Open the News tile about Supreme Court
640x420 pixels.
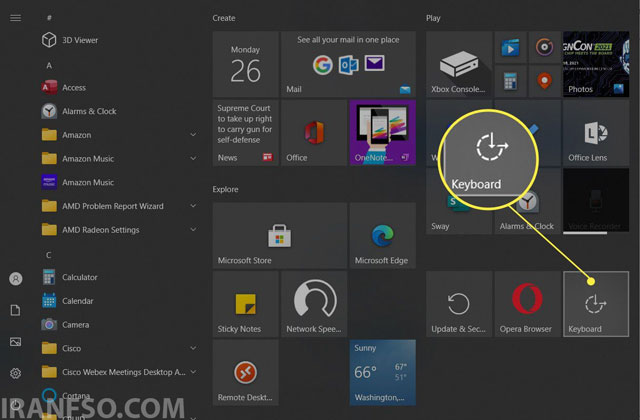[x=245, y=133]
